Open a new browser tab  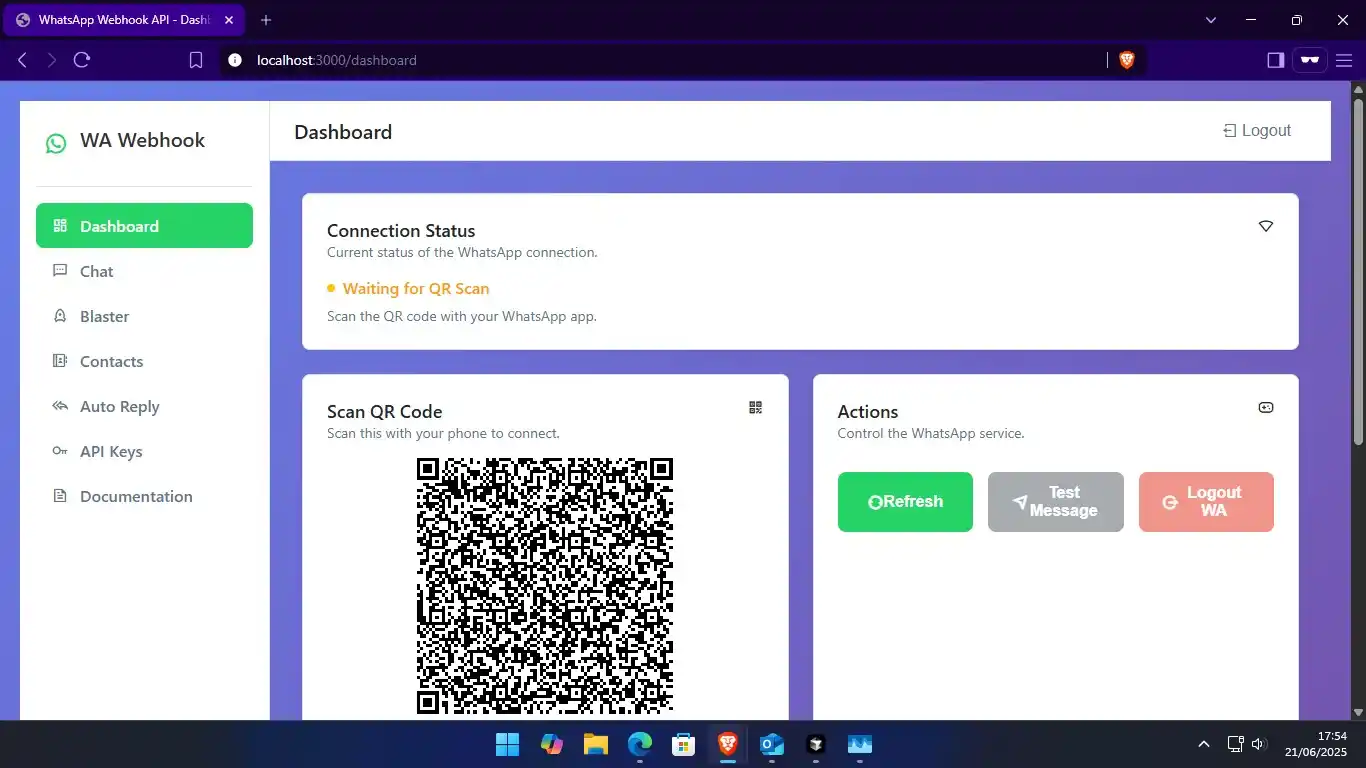coord(266,20)
